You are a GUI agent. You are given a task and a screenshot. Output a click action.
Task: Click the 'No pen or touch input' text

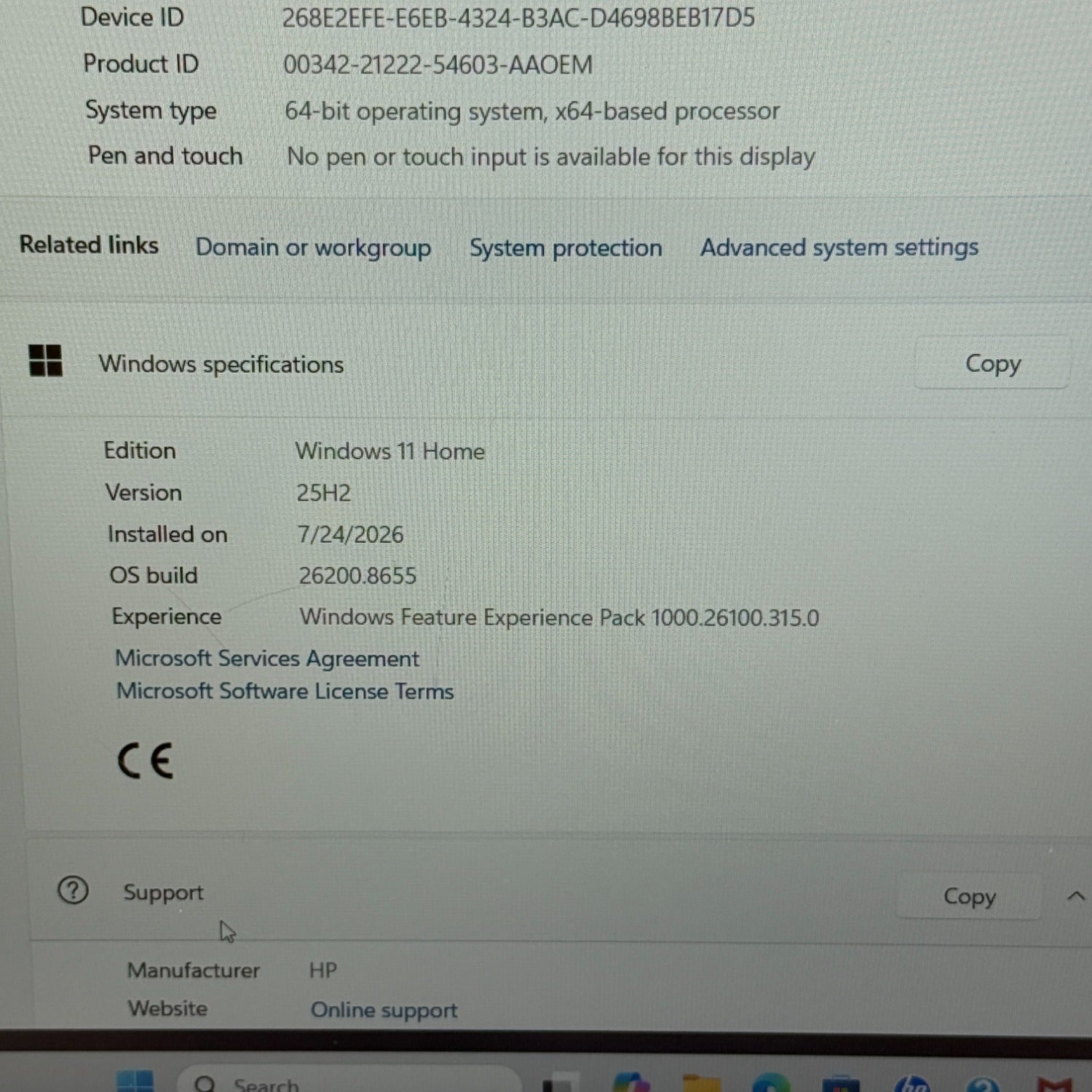click(x=550, y=157)
